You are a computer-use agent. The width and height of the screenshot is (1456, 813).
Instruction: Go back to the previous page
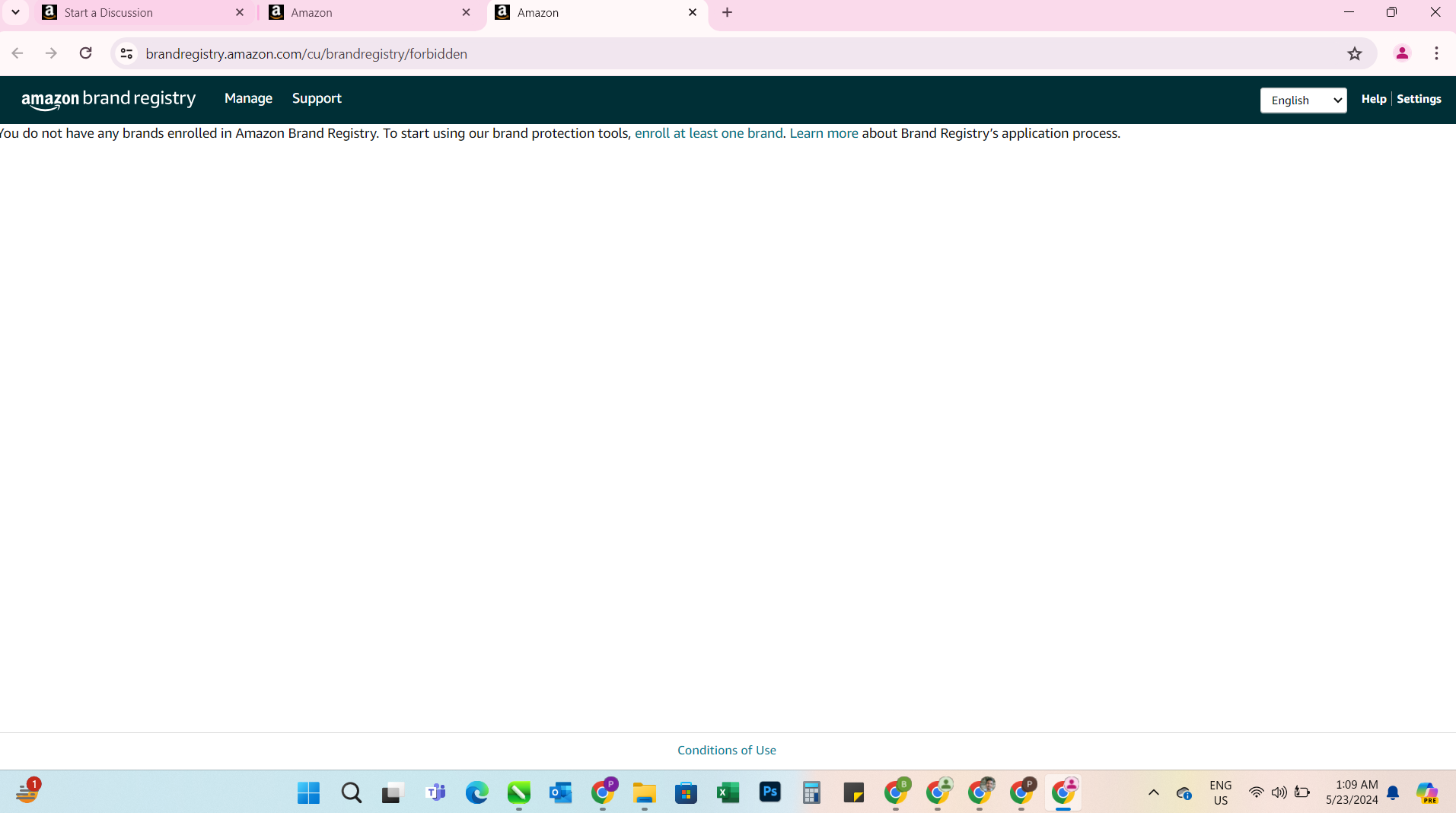click(x=18, y=53)
